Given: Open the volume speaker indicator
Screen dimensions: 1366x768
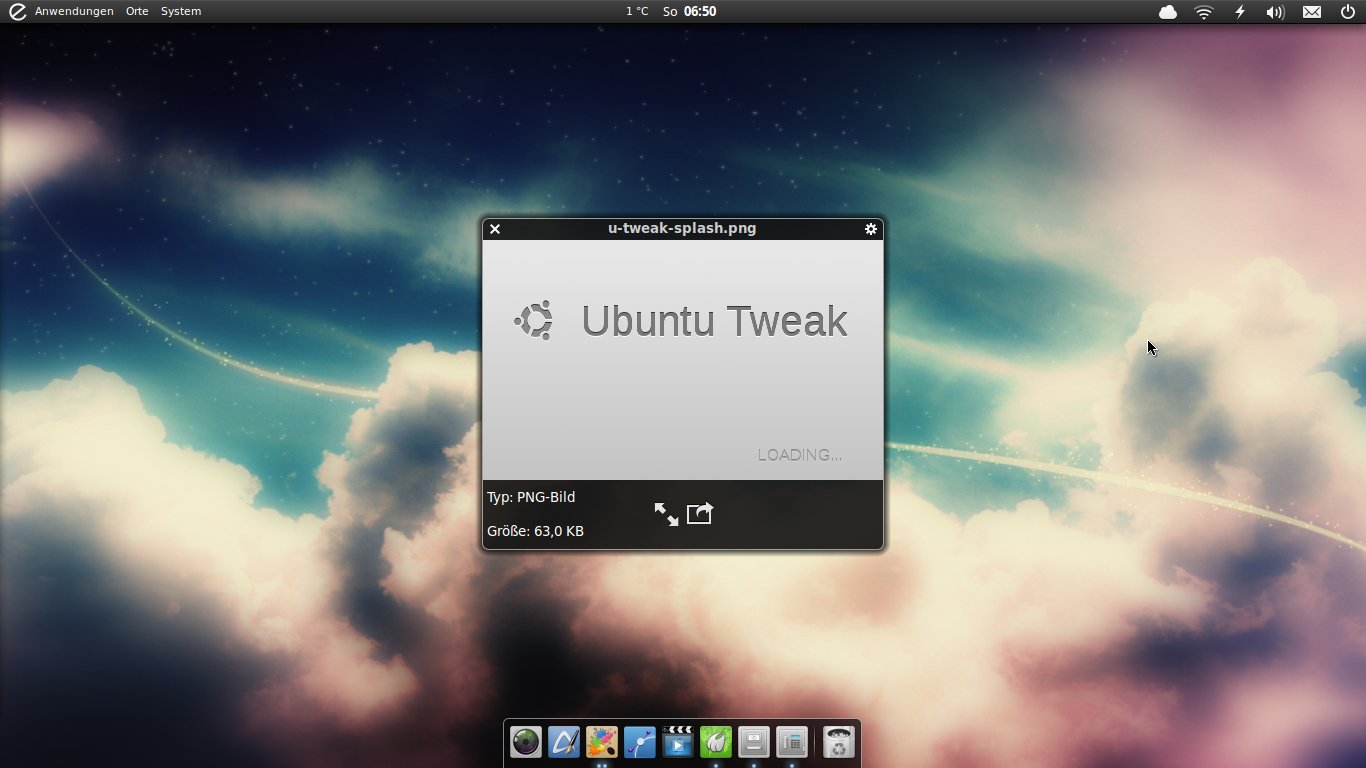Looking at the screenshot, I should click(x=1275, y=12).
